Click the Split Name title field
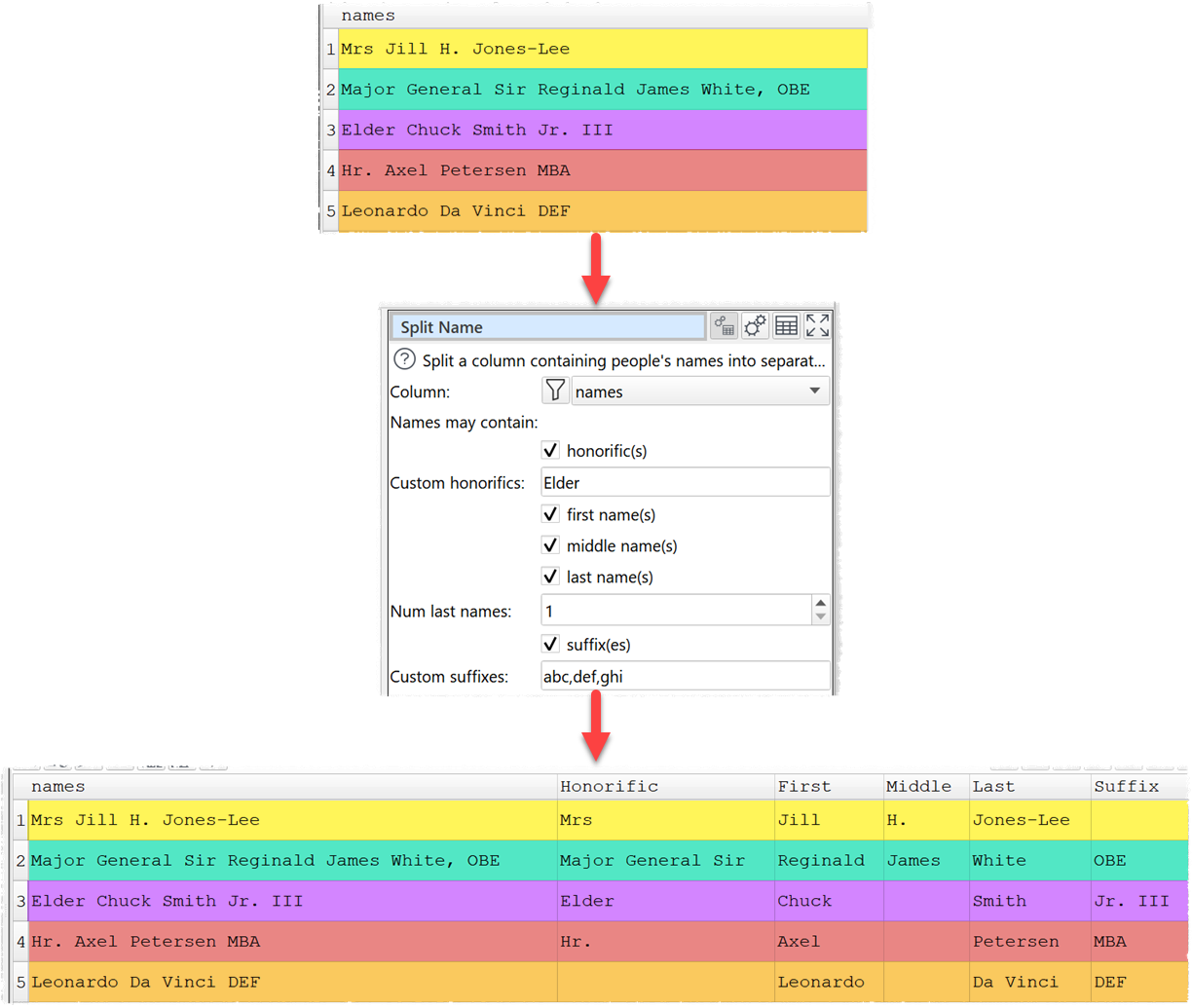The image size is (1192, 1008). (x=547, y=326)
